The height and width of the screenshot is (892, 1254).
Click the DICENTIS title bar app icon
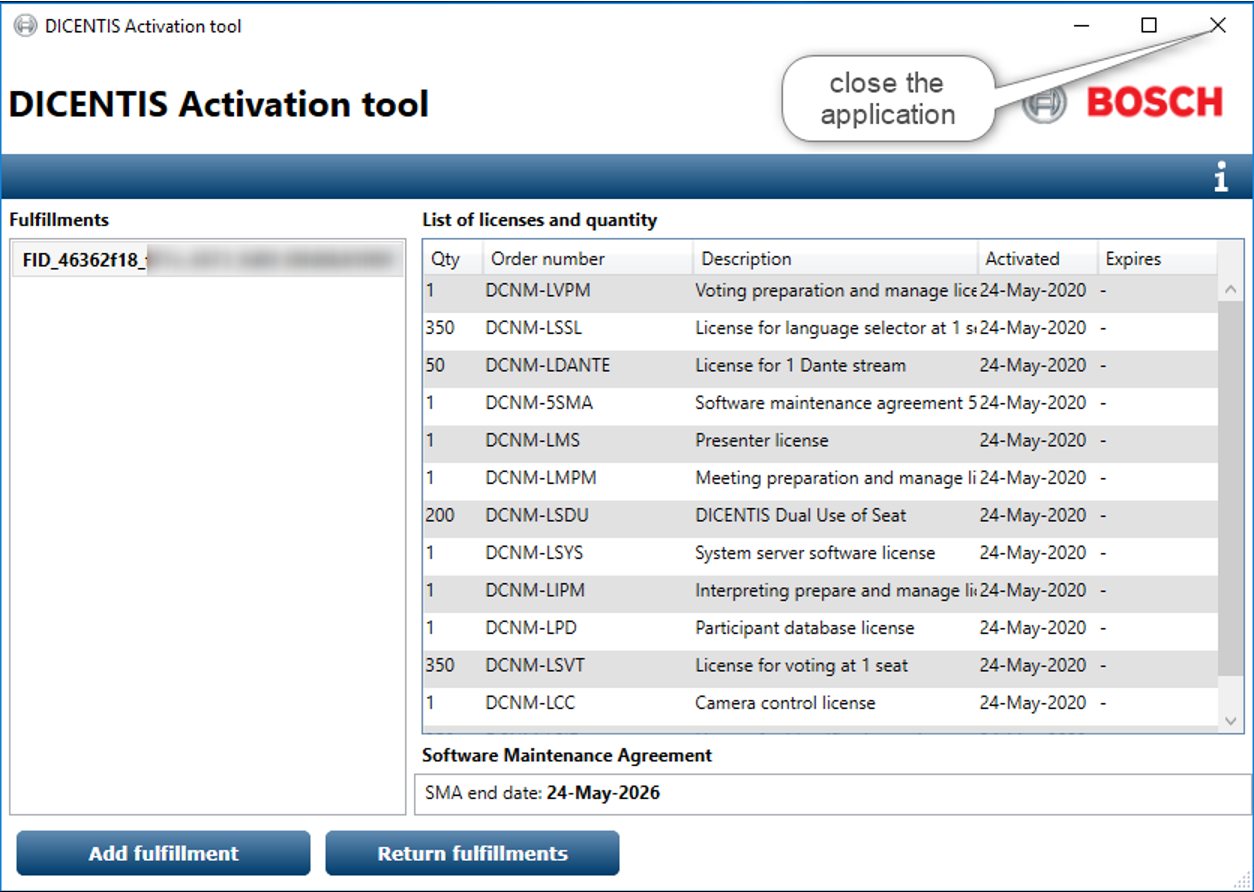25,26
